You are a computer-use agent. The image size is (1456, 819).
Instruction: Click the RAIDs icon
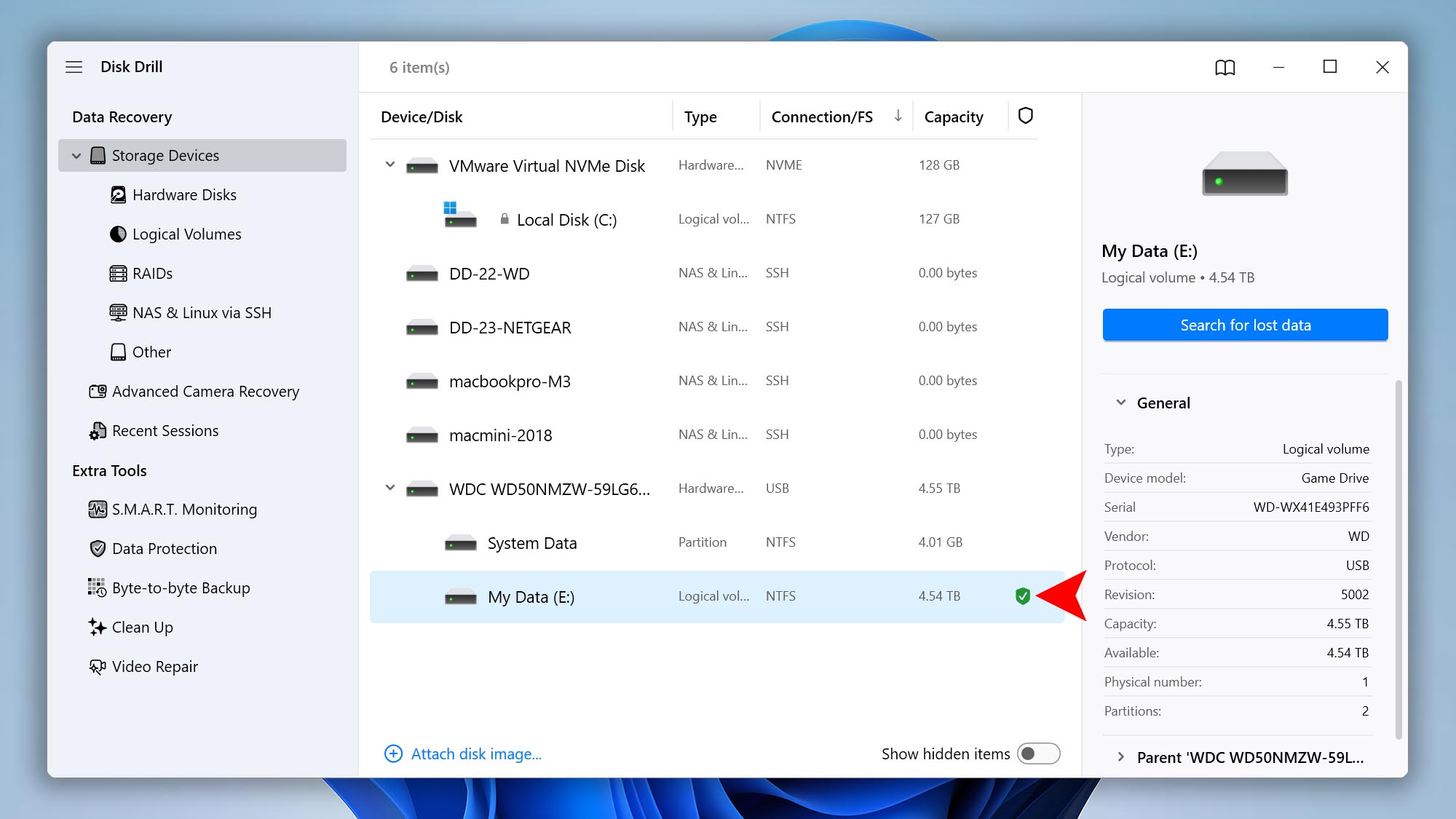(x=118, y=274)
